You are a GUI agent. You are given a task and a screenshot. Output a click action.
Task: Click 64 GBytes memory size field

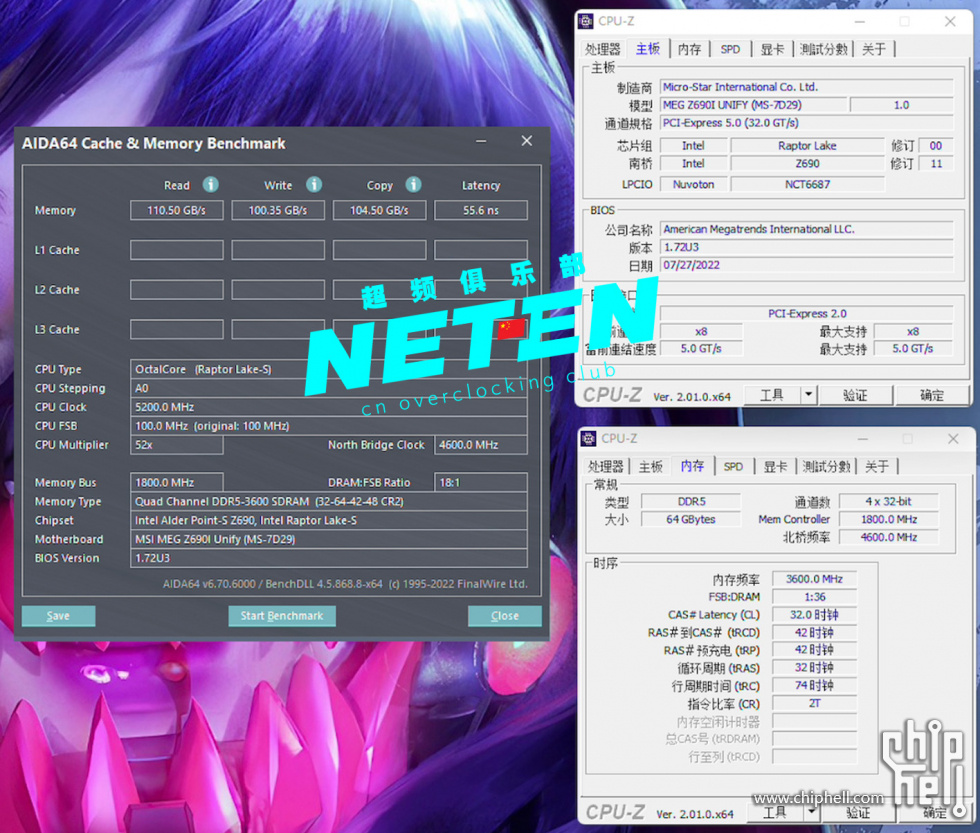point(691,519)
